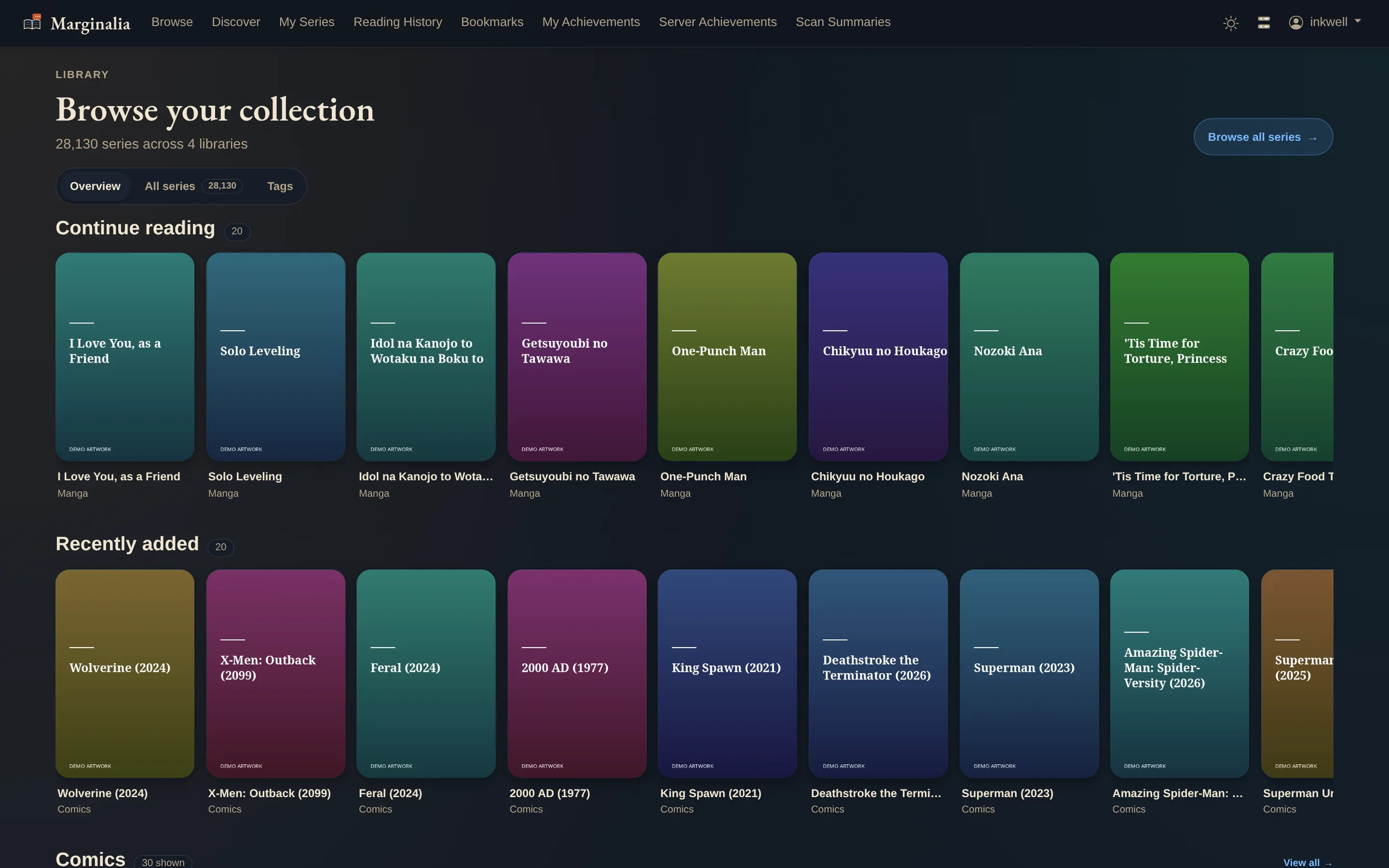
Task: Open My Series in the navbar
Action: click(307, 22)
